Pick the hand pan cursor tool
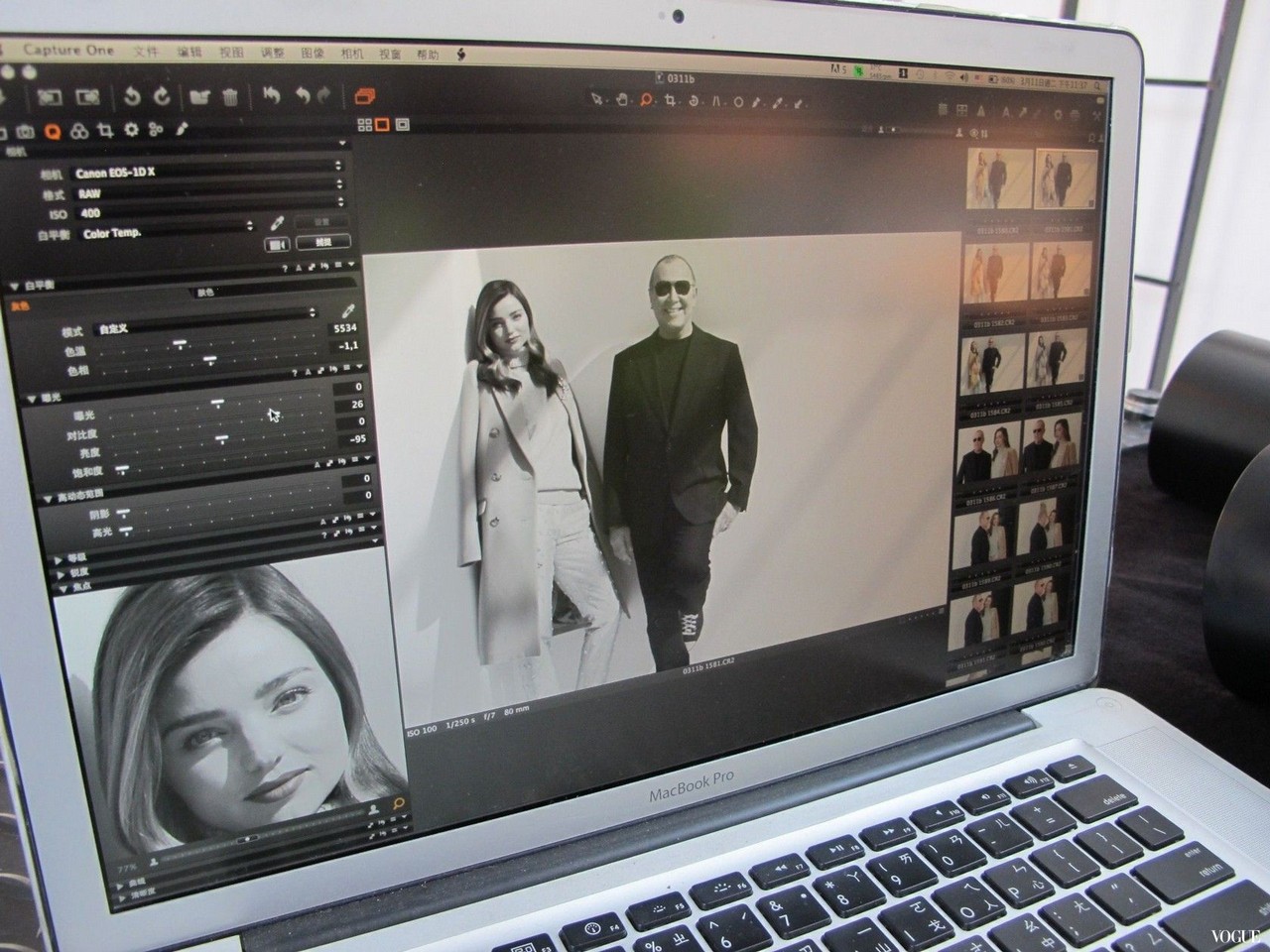Image resolution: width=1270 pixels, height=952 pixels. pyautogui.click(x=622, y=98)
